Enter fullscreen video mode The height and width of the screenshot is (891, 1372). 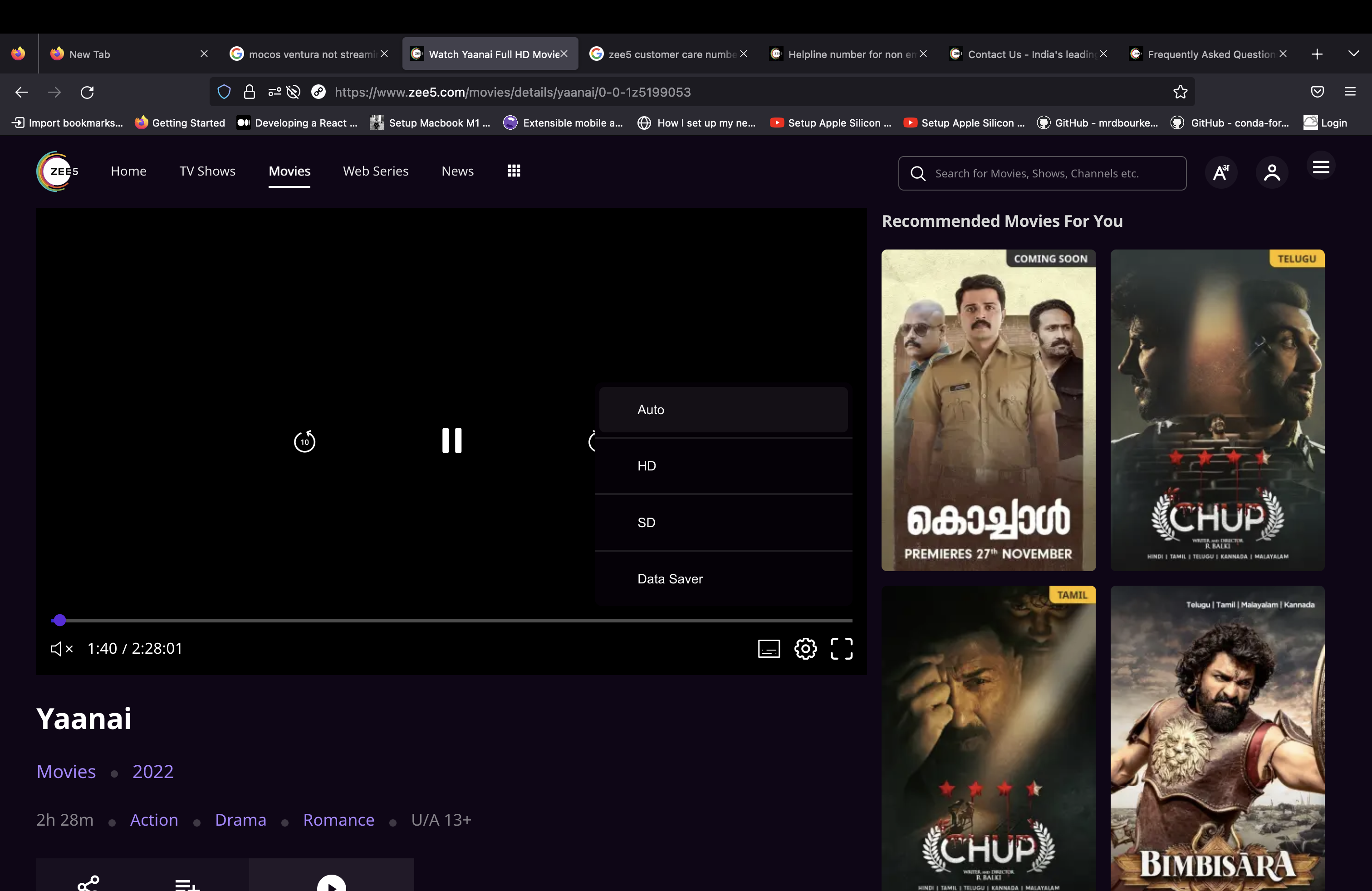click(841, 649)
